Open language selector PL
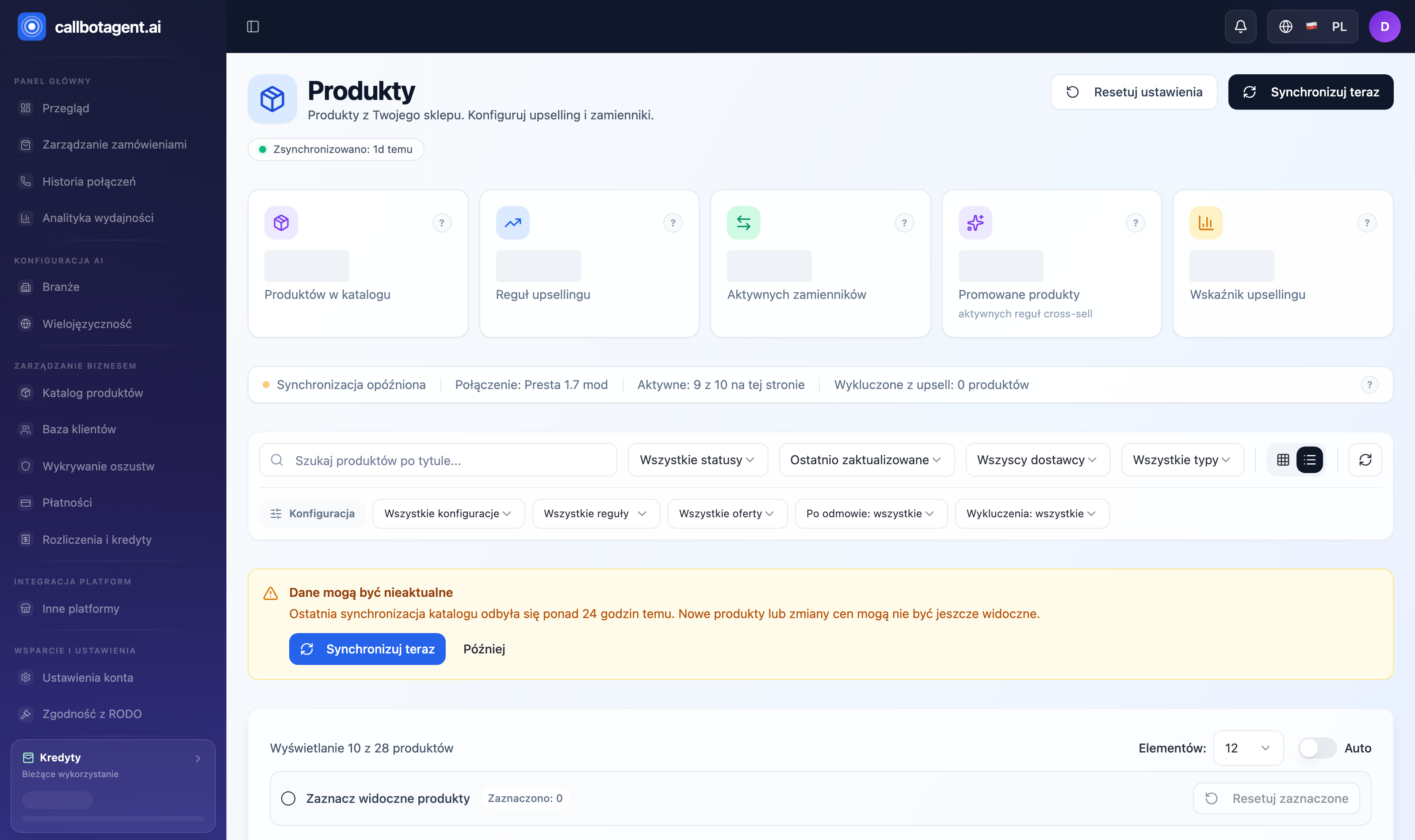Screen dimensions: 1415x840 1312,27
